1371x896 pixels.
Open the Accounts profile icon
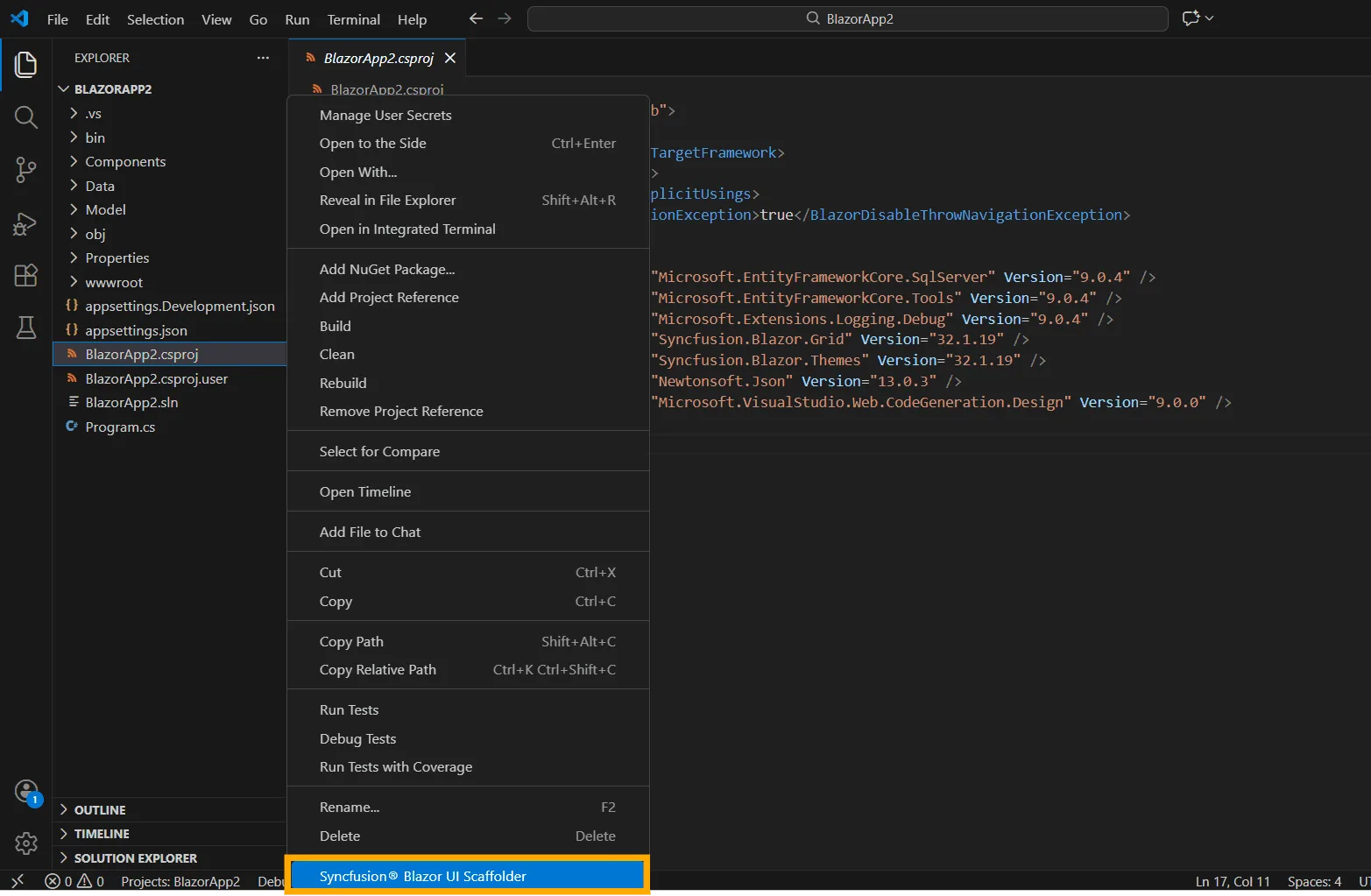[x=25, y=790]
